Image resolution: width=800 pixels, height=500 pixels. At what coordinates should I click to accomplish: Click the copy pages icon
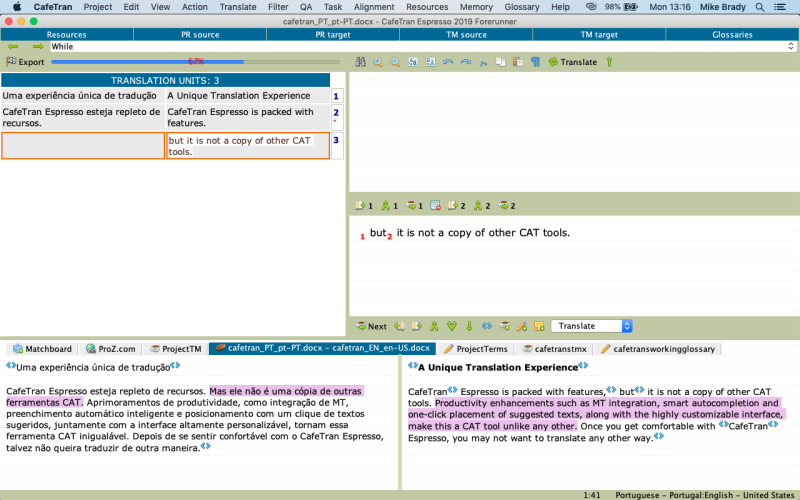501,62
